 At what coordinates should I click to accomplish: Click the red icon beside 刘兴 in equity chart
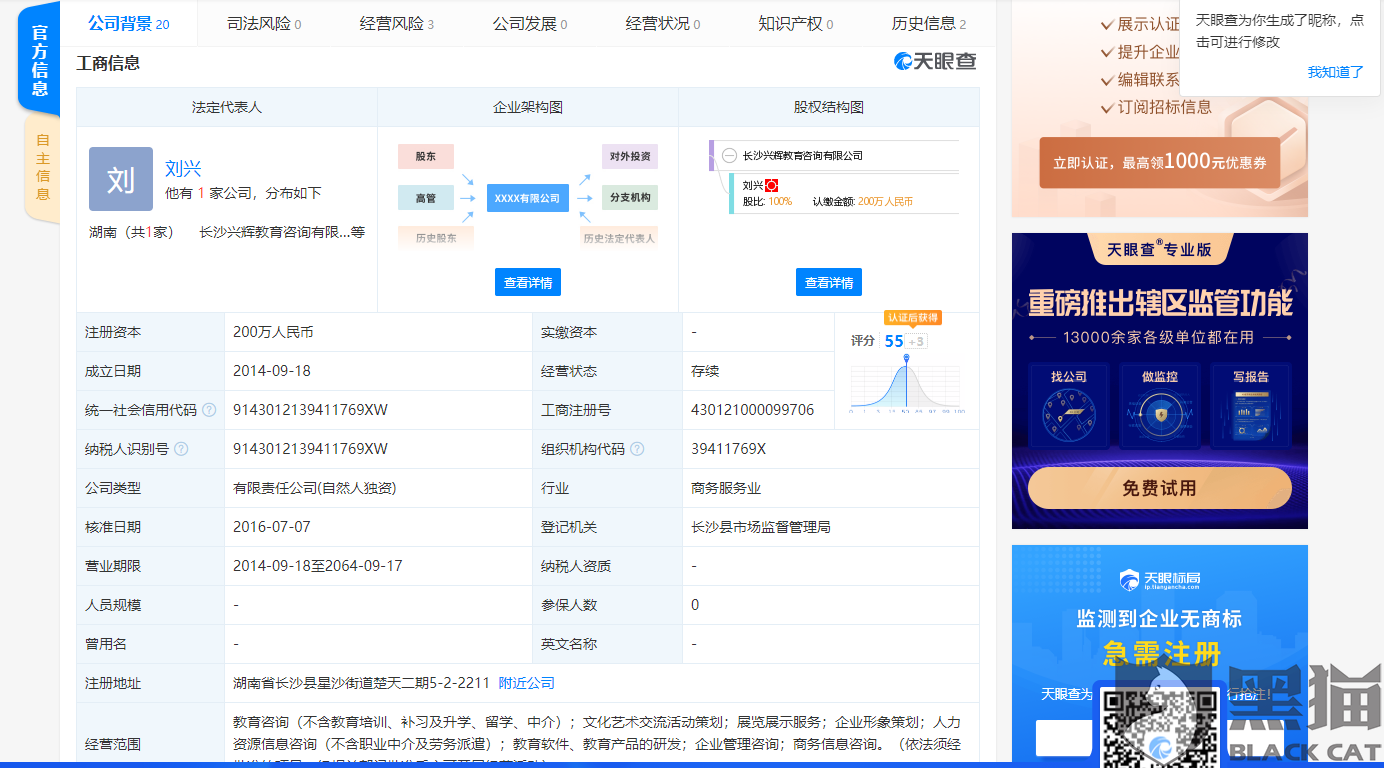point(771,185)
